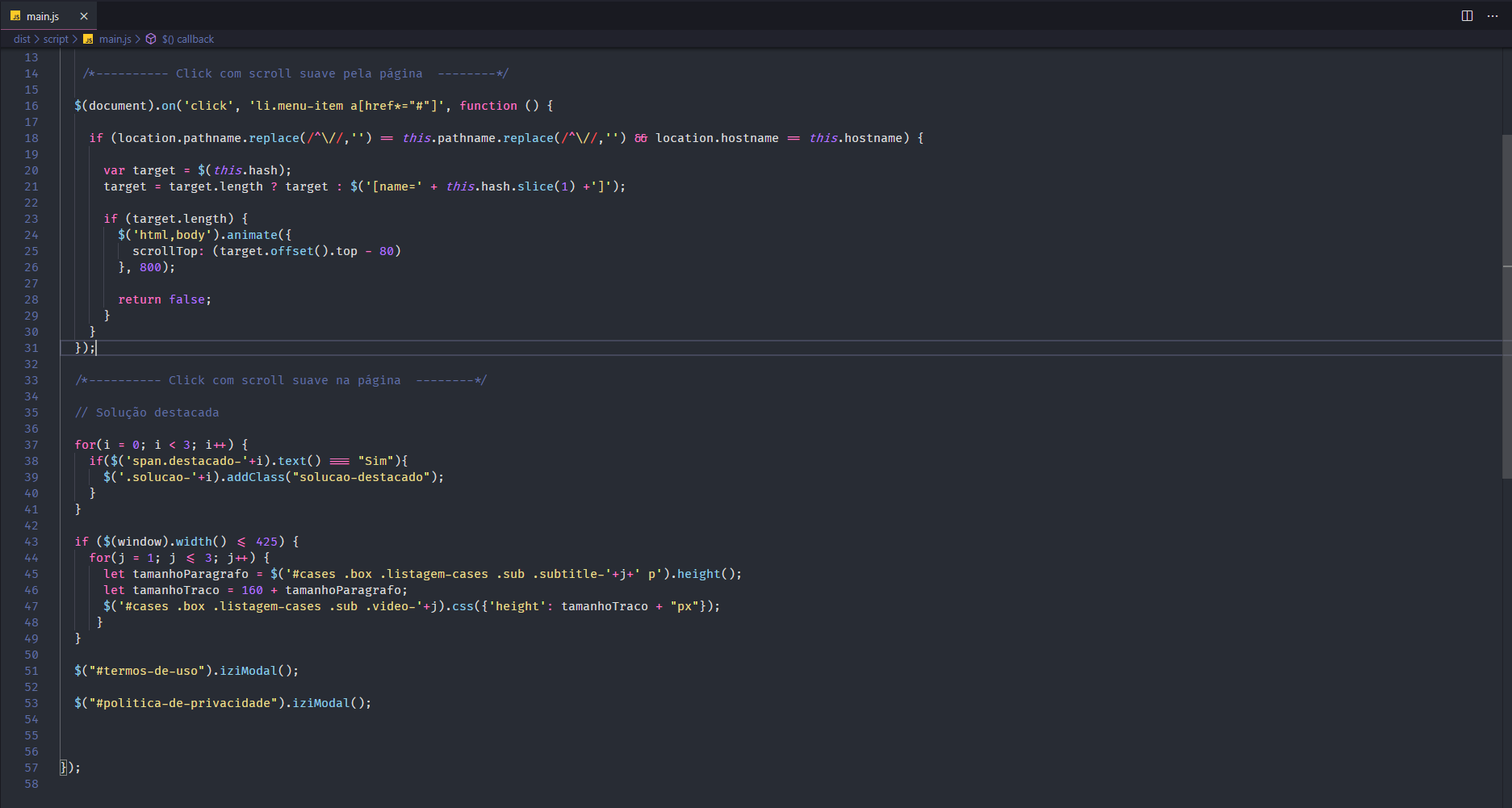
Task: Click the '$() callback' breadcrumb
Action: point(187,39)
